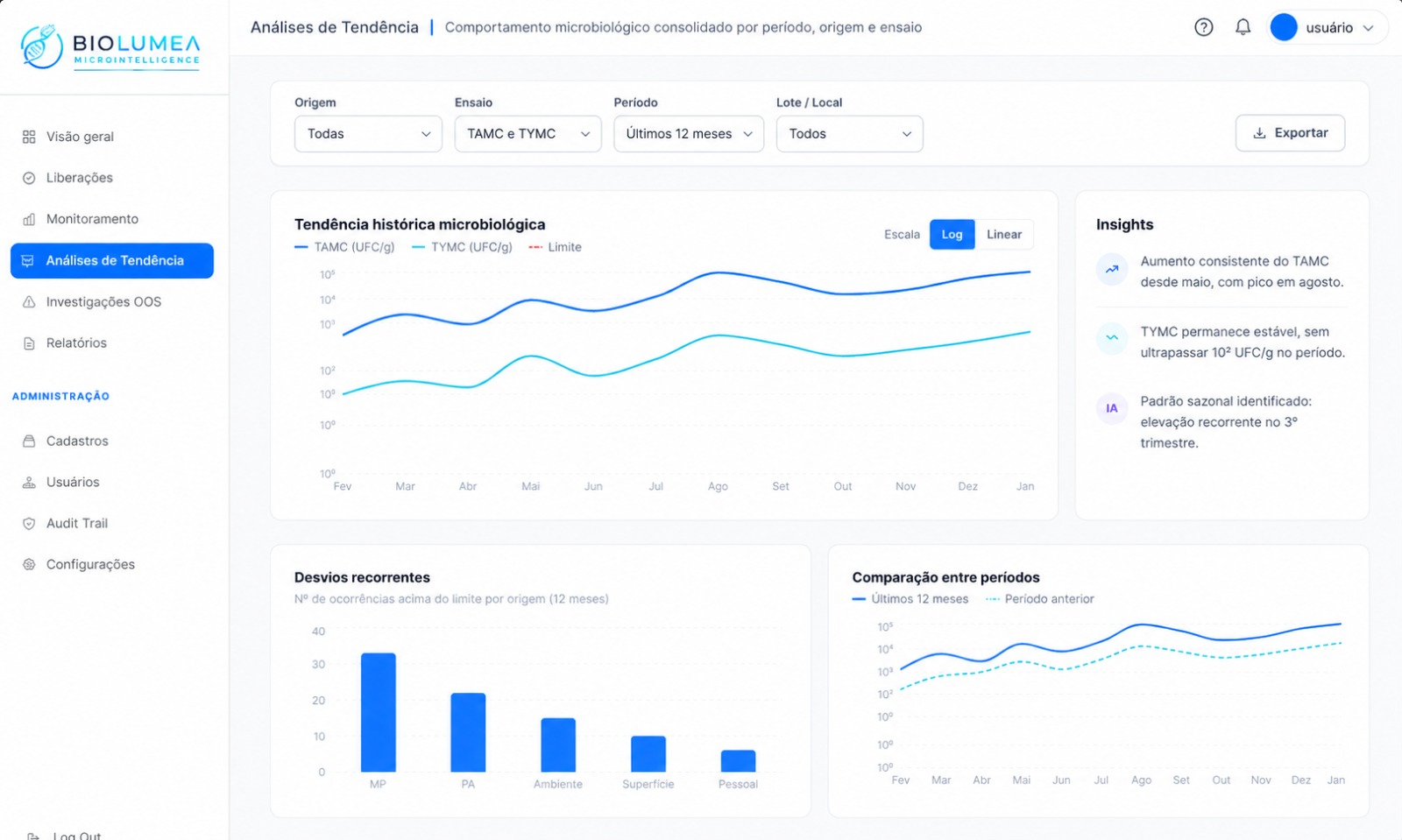Open Investigações OOS
This screenshot has width=1402, height=840.
click(112, 302)
